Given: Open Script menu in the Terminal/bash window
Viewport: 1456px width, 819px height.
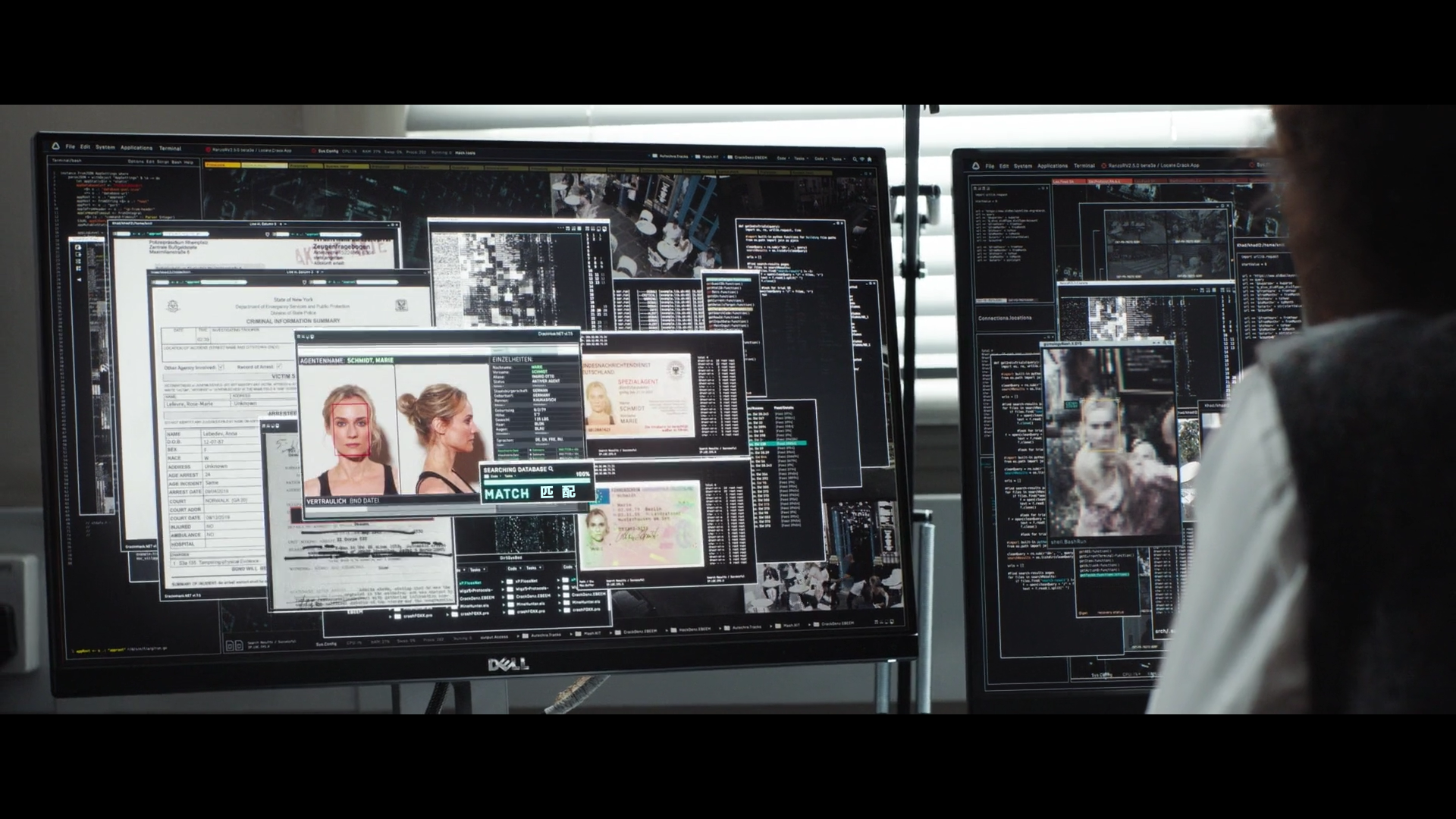Looking at the screenshot, I should point(163,162).
